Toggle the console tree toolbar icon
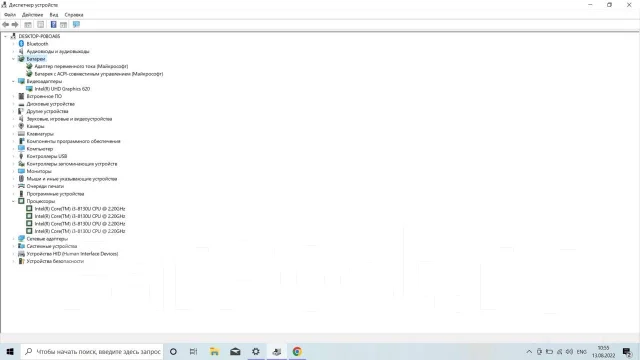The image size is (640, 360). [x=28, y=24]
